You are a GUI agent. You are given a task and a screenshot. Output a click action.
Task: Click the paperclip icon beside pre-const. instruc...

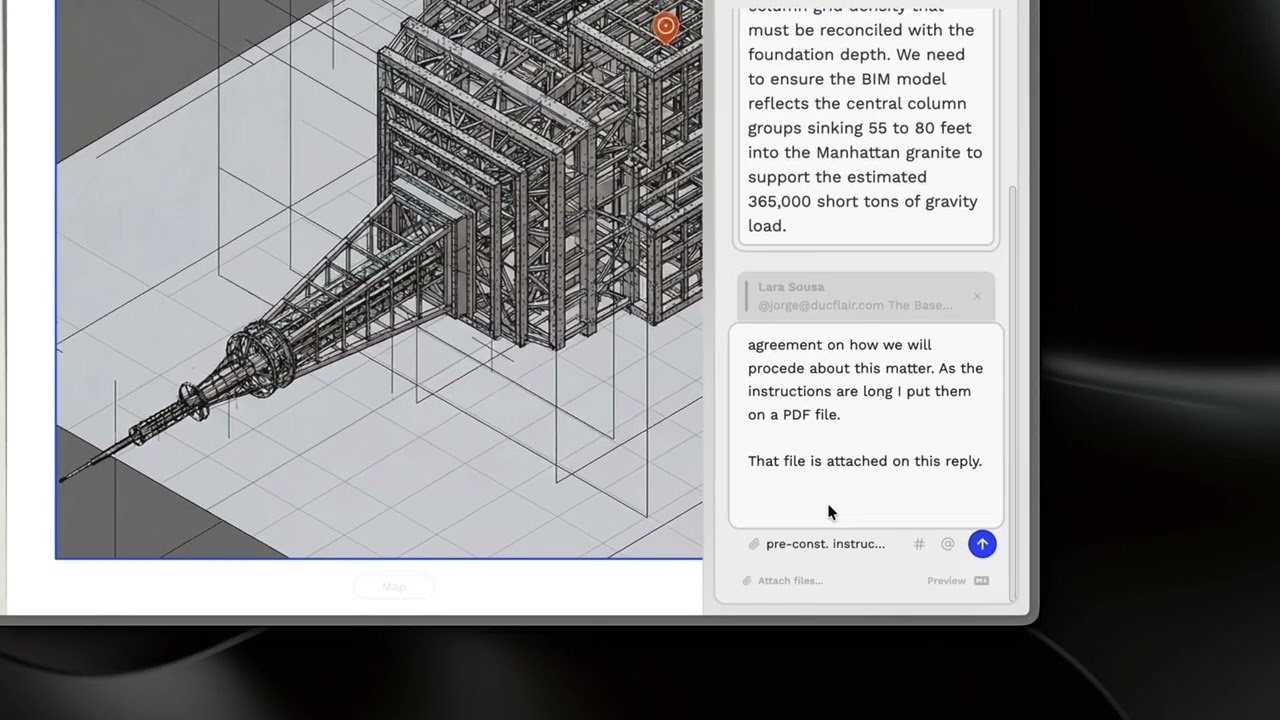click(754, 544)
